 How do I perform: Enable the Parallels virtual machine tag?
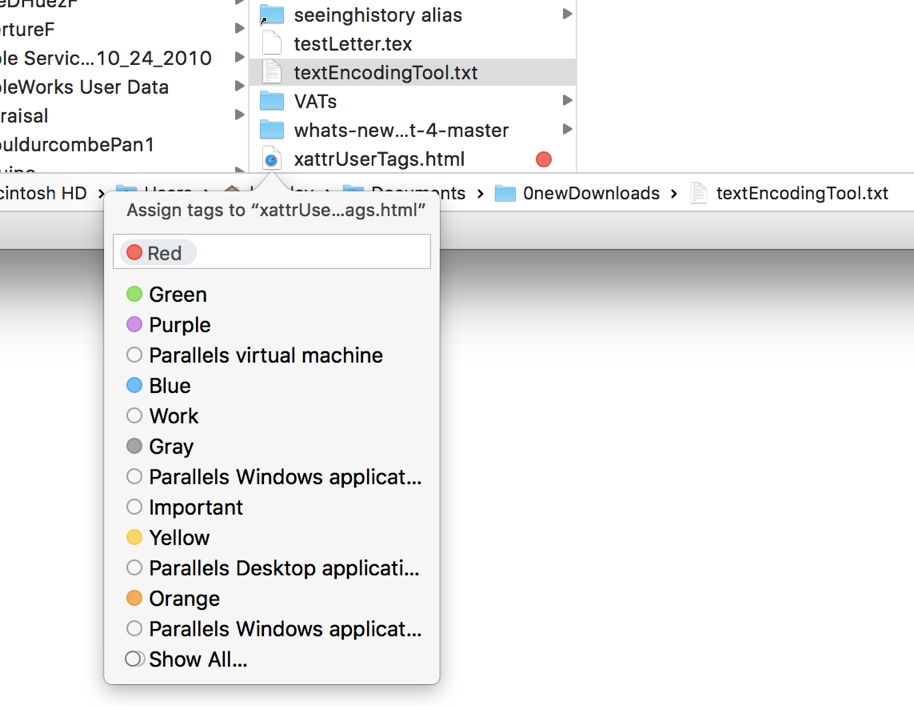pyautogui.click(x=265, y=355)
